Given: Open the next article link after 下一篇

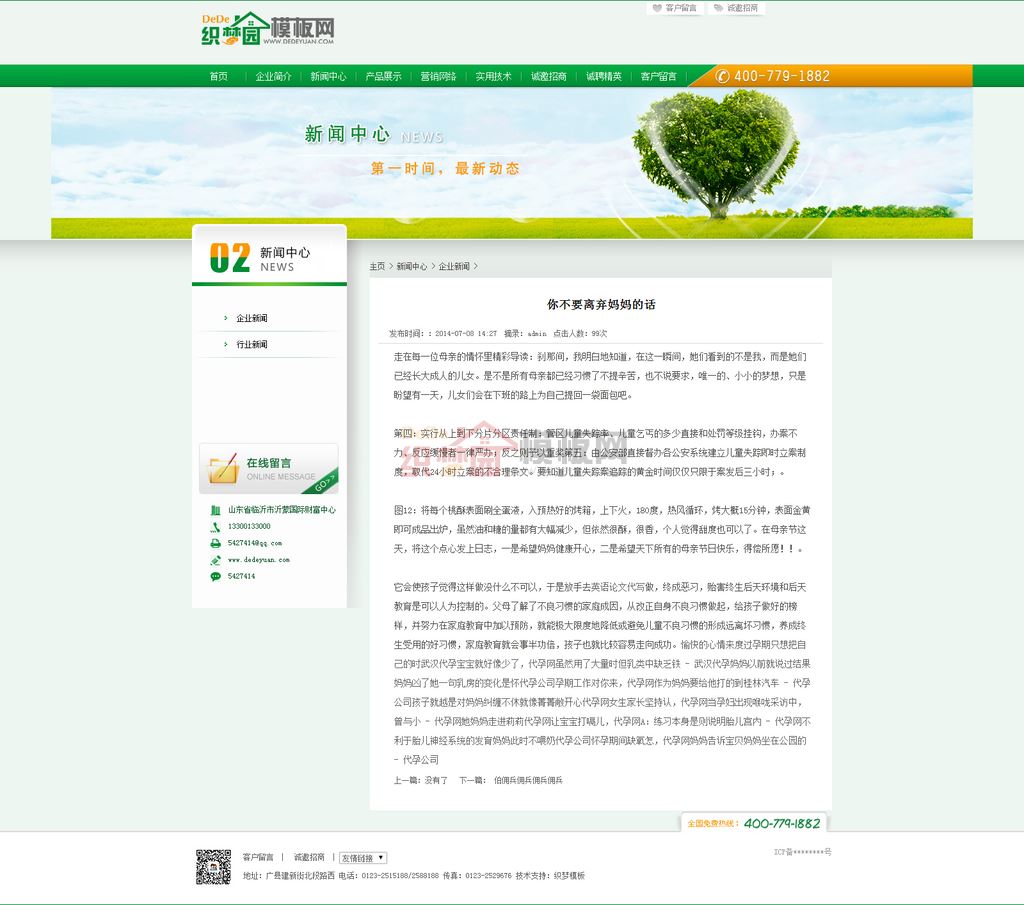Looking at the screenshot, I should click(x=528, y=780).
